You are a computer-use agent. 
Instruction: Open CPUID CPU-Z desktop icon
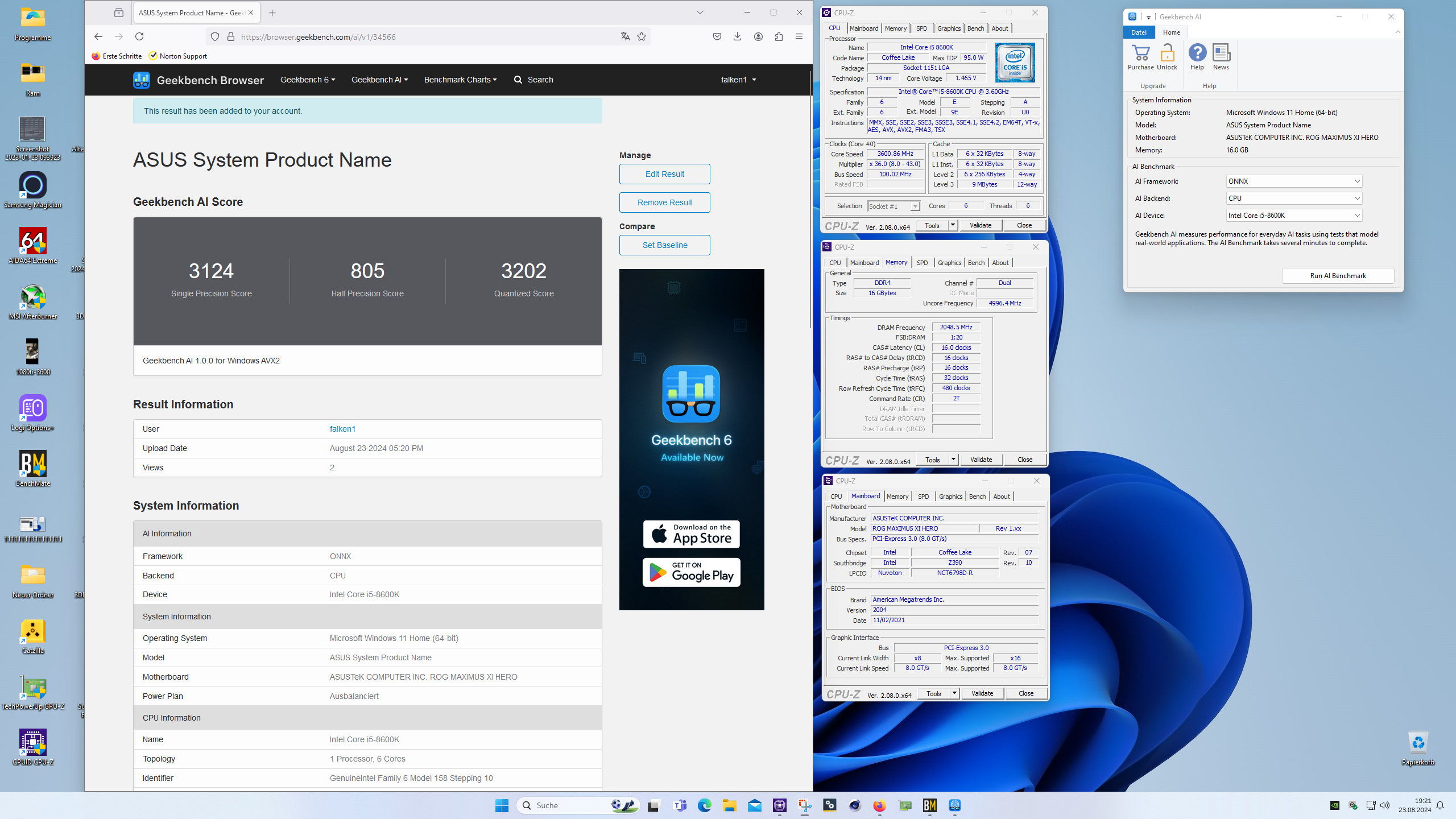click(33, 747)
